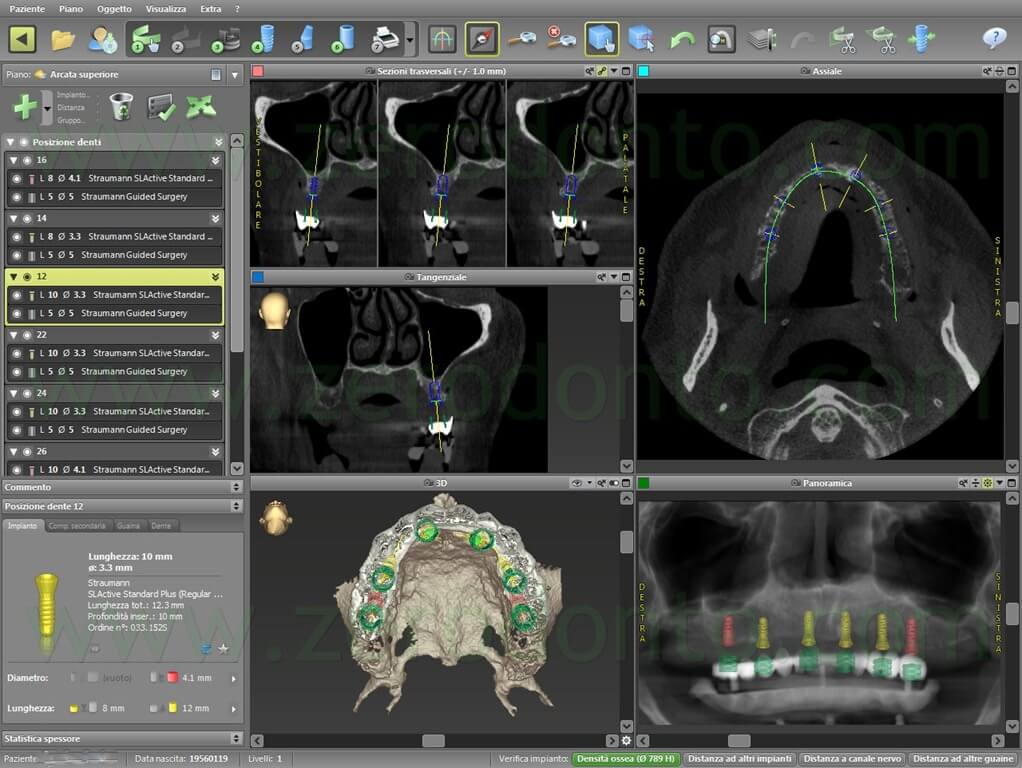Expand the Statistica spessore panel
Screen dimensions: 1022x768
tap(236, 739)
